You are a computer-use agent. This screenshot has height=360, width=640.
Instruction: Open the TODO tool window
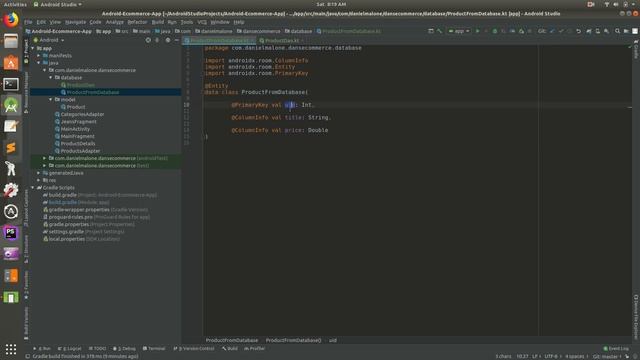pyautogui.click(x=97, y=349)
